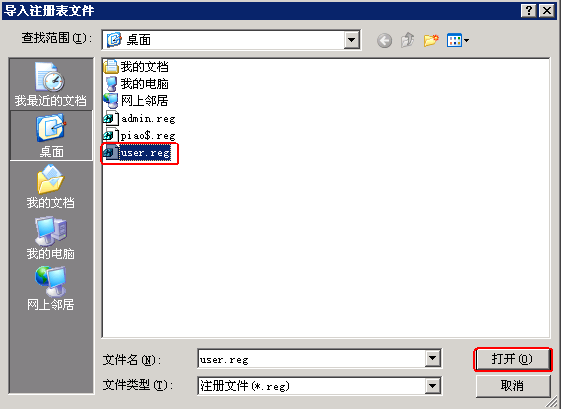
Task: Click the 取消 button
Action: (513, 386)
